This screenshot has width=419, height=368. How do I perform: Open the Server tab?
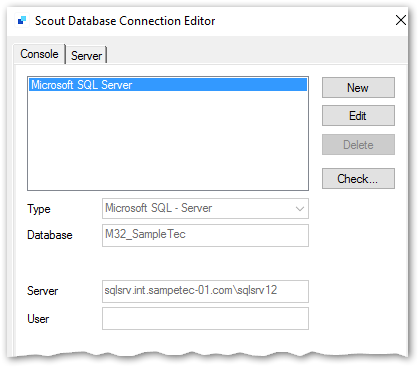tap(86, 56)
